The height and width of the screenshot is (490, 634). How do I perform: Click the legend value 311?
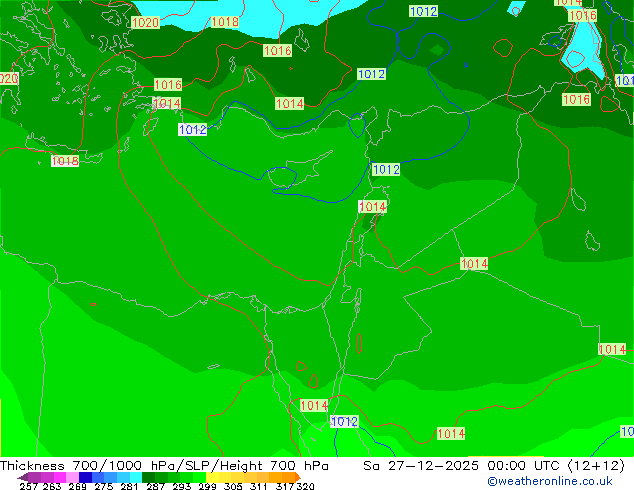(259, 486)
